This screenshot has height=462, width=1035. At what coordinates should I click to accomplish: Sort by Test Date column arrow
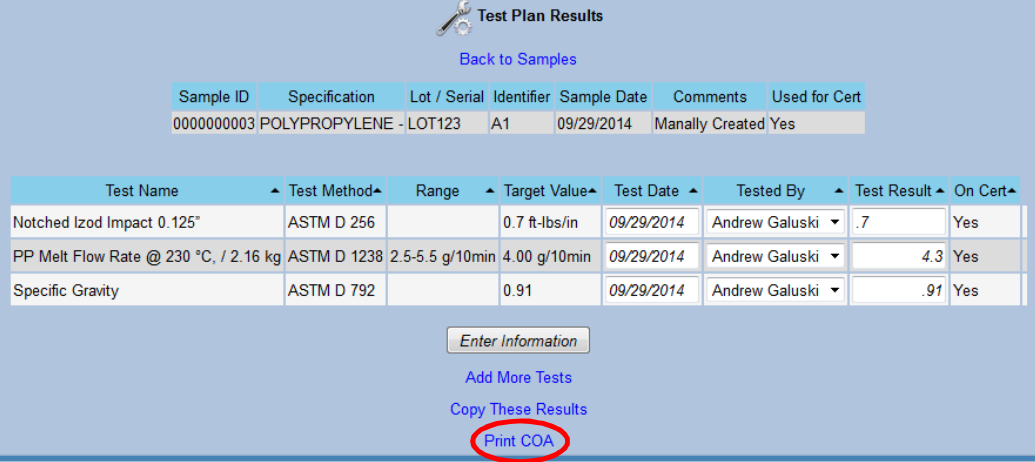click(x=694, y=191)
